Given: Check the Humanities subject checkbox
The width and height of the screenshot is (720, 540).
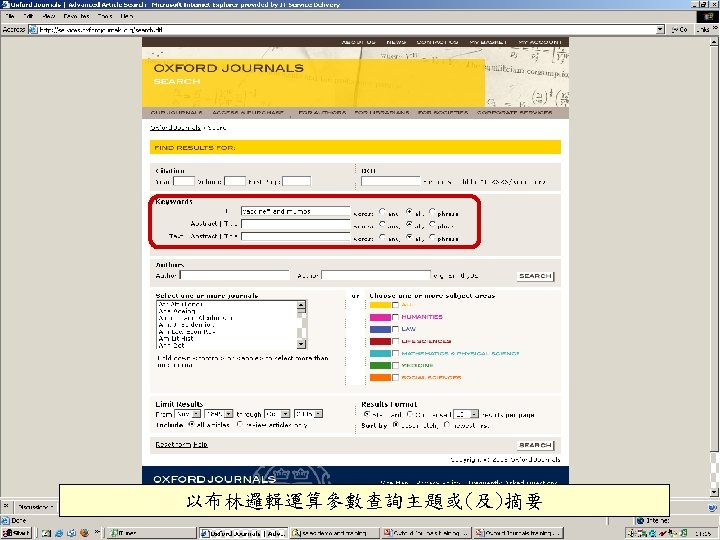Looking at the screenshot, I should 395,317.
